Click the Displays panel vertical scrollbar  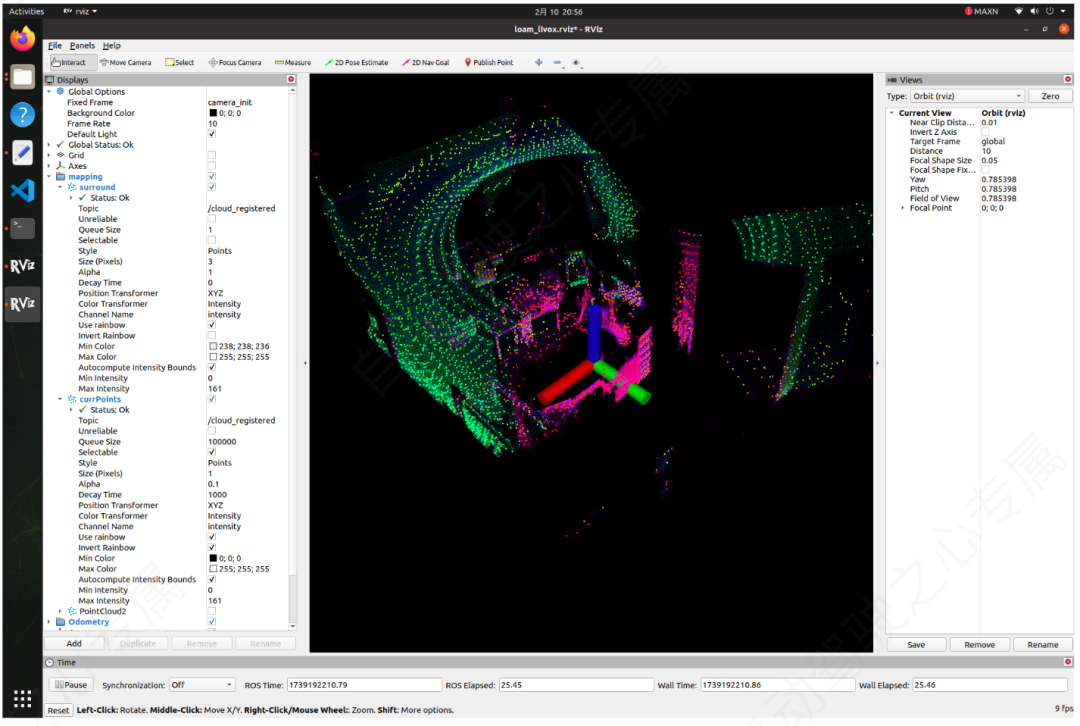(x=293, y=358)
